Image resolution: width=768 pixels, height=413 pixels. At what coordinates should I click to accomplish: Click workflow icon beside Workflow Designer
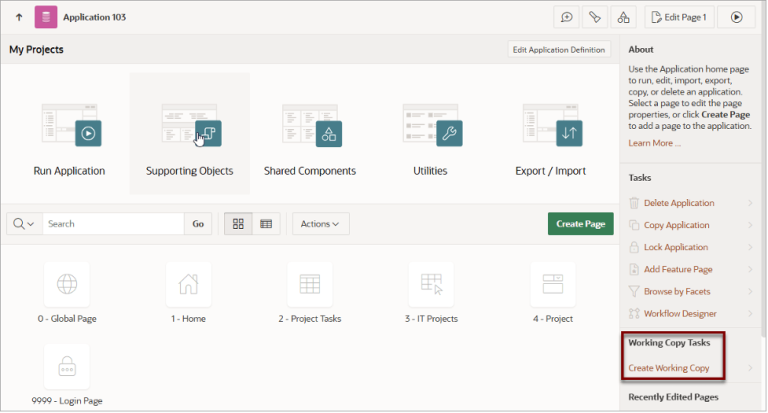coord(634,314)
